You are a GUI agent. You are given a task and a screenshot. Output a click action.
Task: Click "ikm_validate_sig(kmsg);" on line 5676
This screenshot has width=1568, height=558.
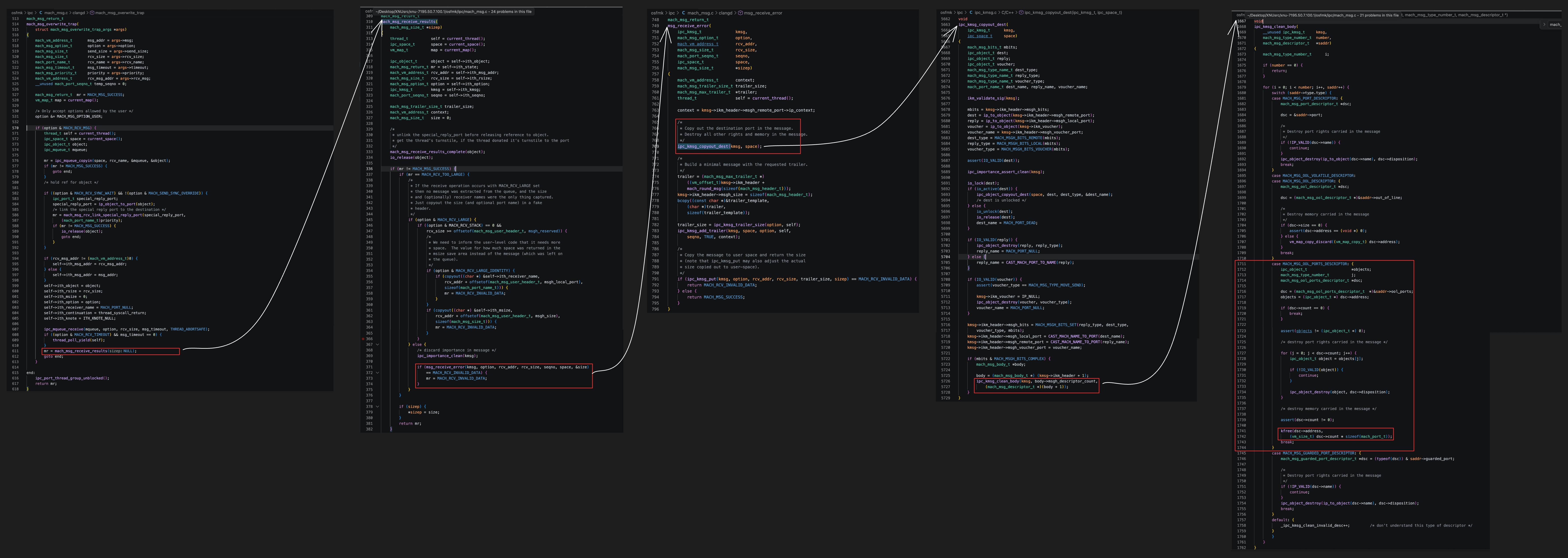(993, 98)
